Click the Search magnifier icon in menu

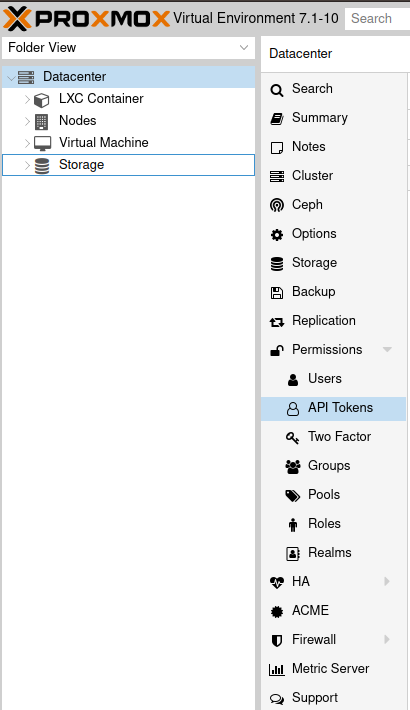coord(277,90)
